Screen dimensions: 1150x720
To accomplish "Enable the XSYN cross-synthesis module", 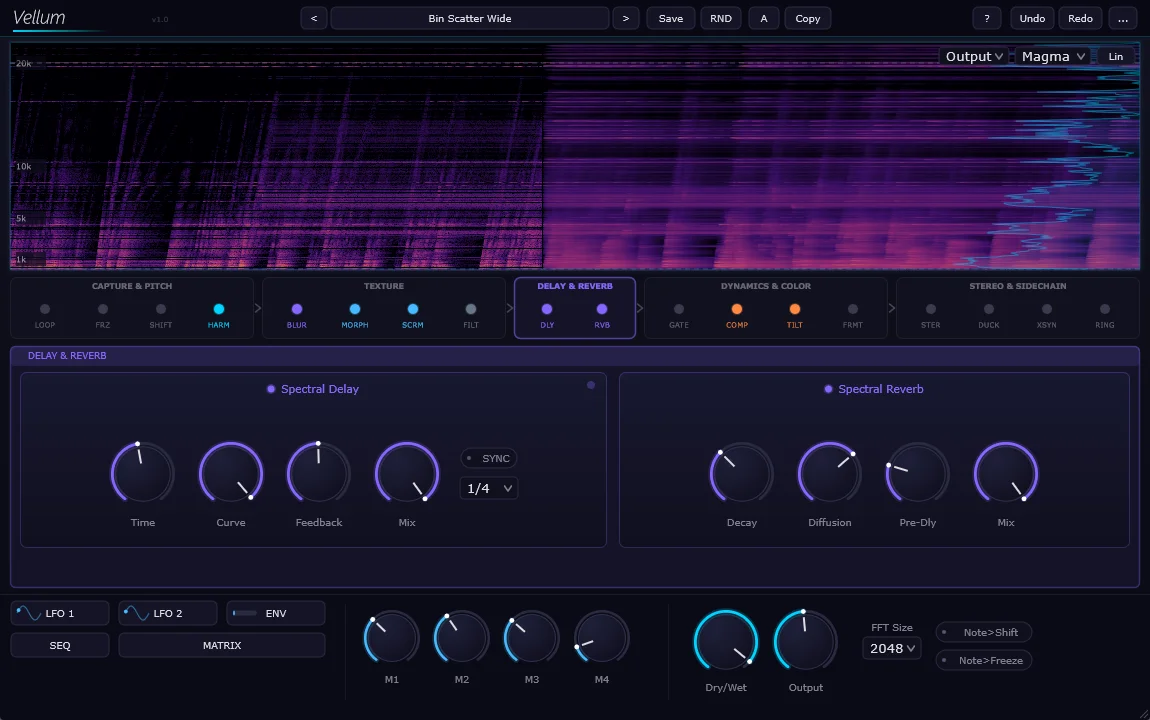I will tap(1047, 309).
